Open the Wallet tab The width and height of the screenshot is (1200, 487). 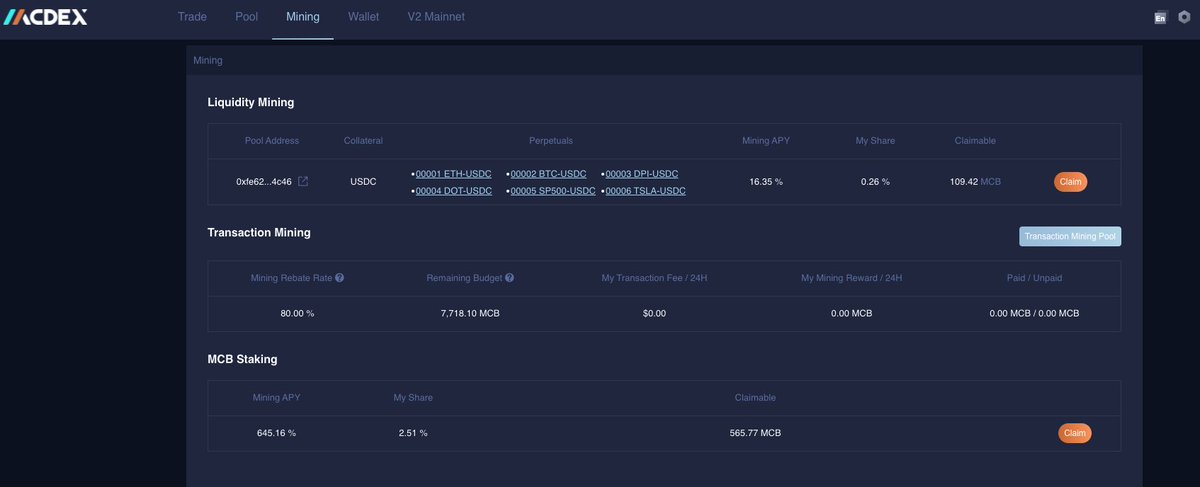click(364, 17)
